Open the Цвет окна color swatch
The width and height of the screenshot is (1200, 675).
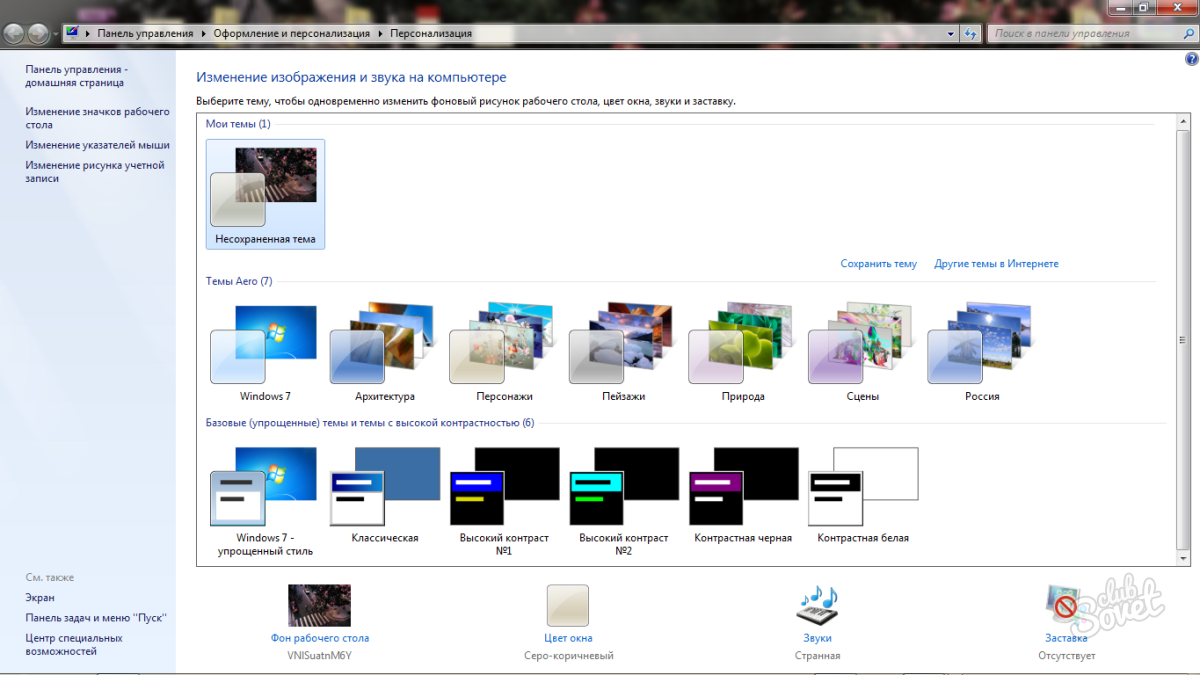(x=567, y=606)
